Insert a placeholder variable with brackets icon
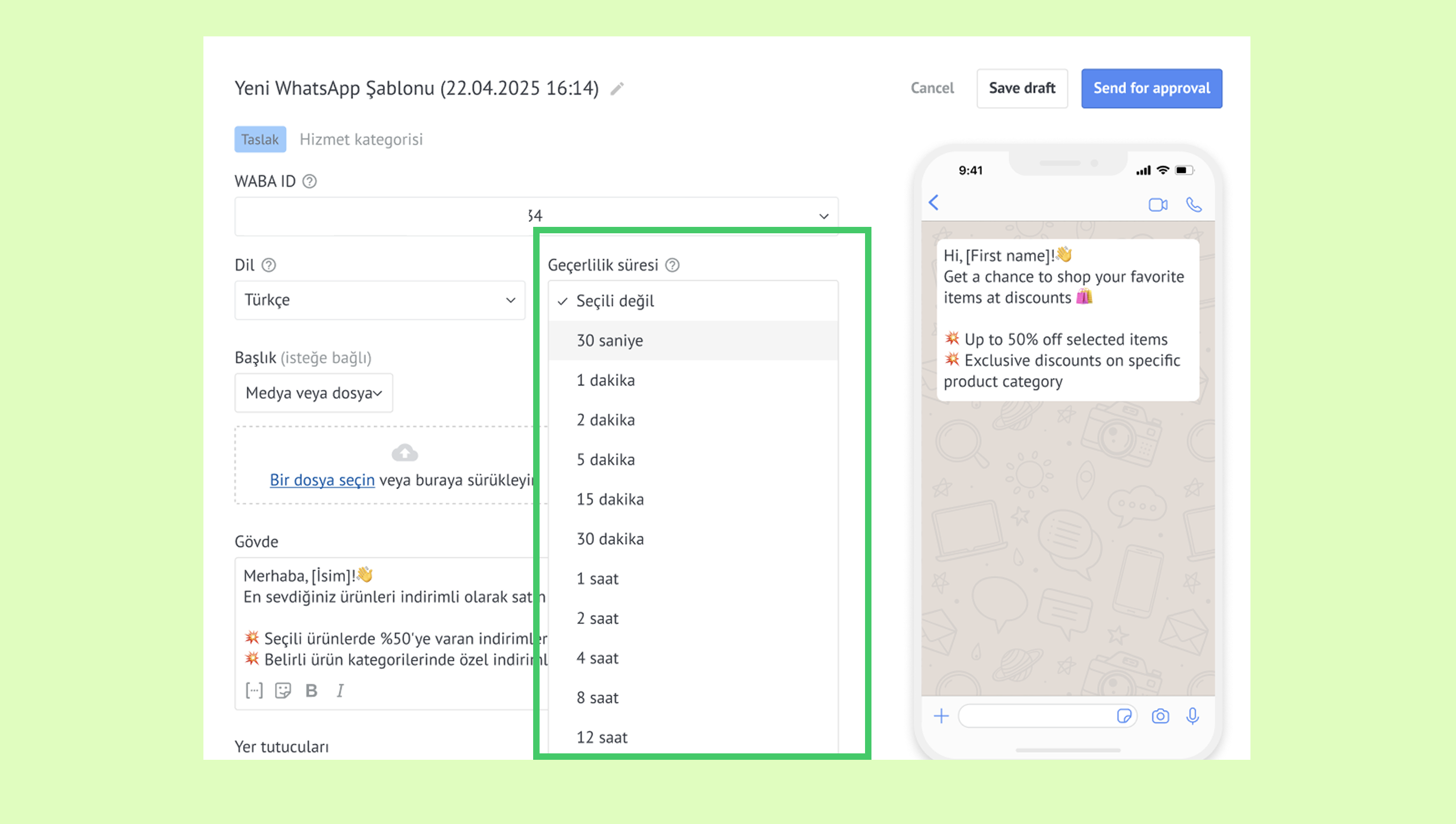Viewport: 1456px width, 824px height. click(x=254, y=690)
